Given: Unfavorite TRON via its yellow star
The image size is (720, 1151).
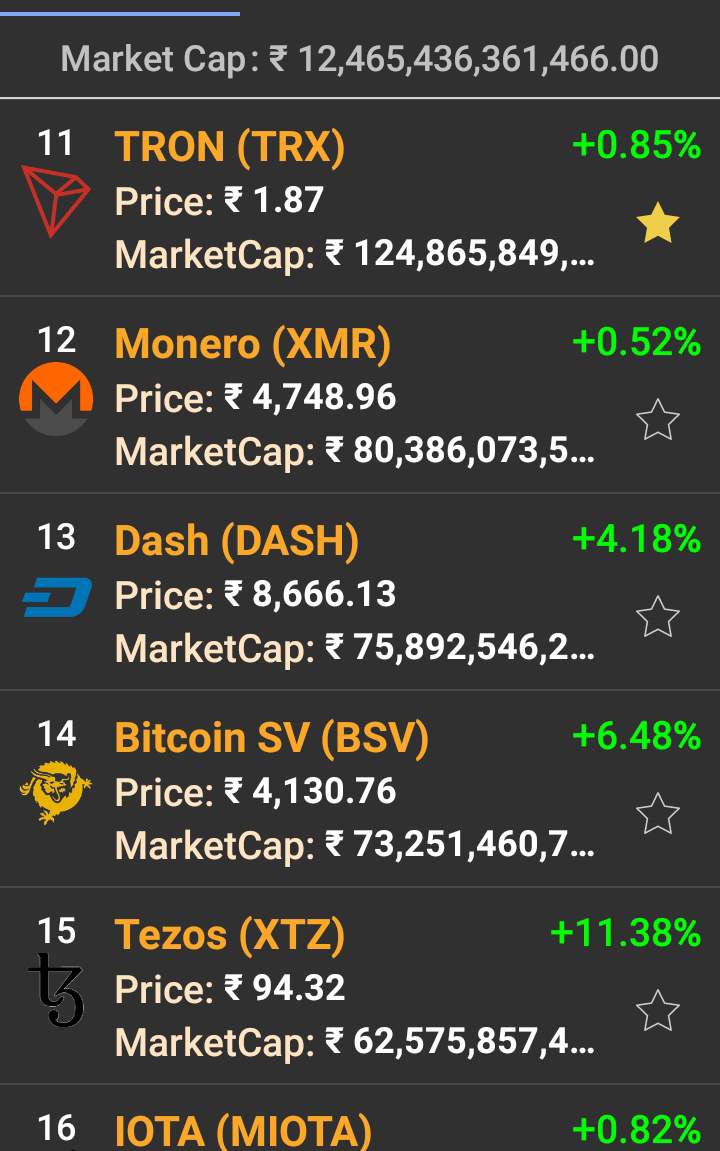Looking at the screenshot, I should coord(657,223).
